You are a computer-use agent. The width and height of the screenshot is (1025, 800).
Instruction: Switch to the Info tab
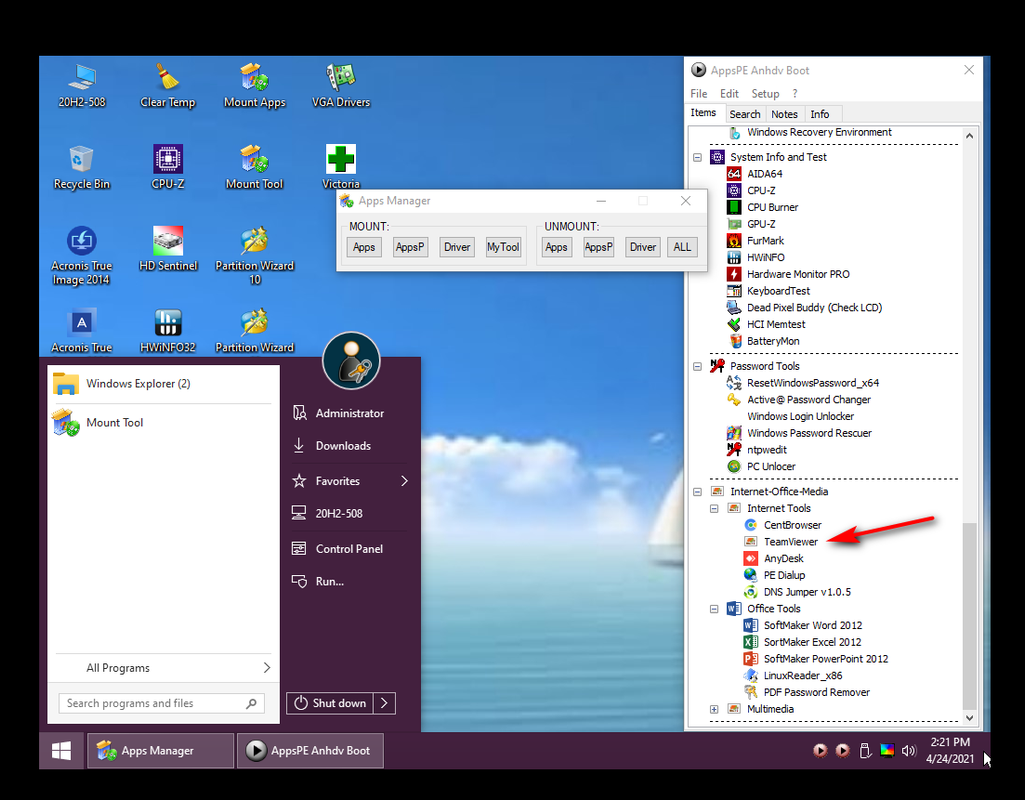click(820, 114)
